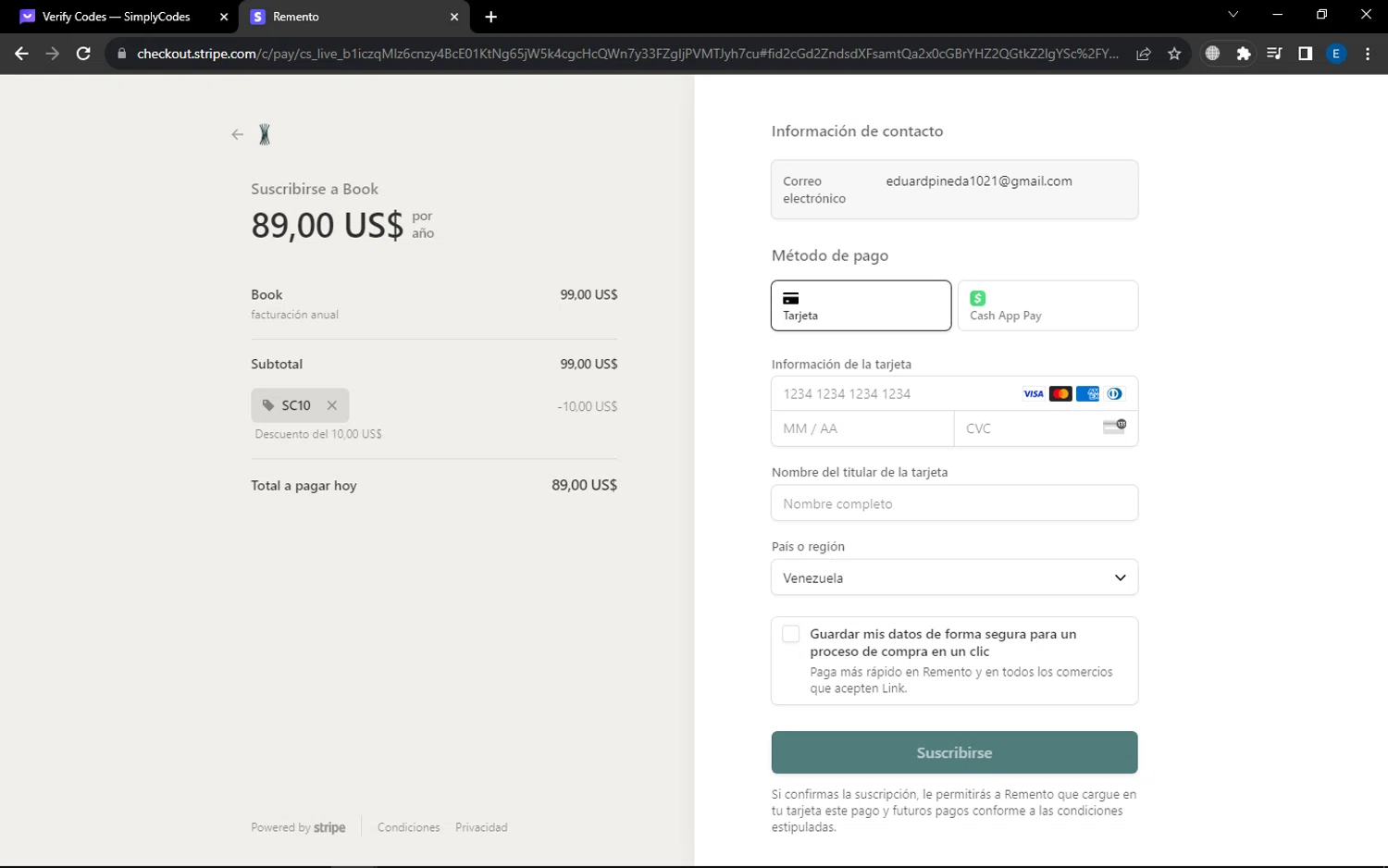
Task: Open a new browser tab
Action: (x=490, y=17)
